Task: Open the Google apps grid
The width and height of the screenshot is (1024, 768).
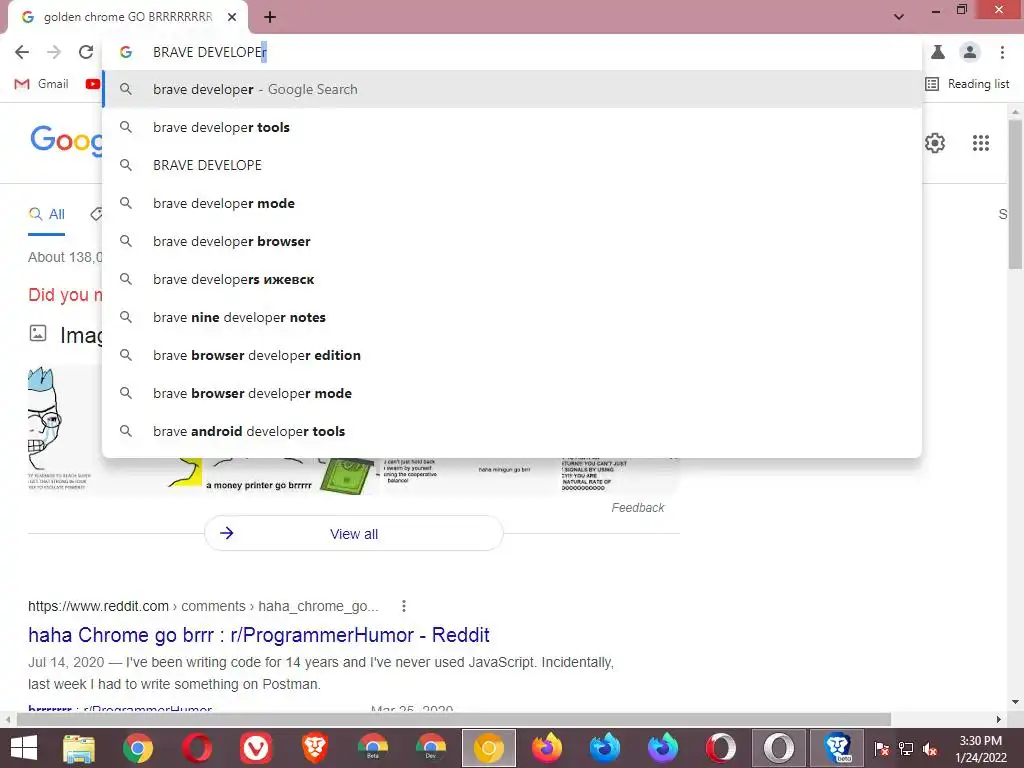Action: click(x=980, y=143)
